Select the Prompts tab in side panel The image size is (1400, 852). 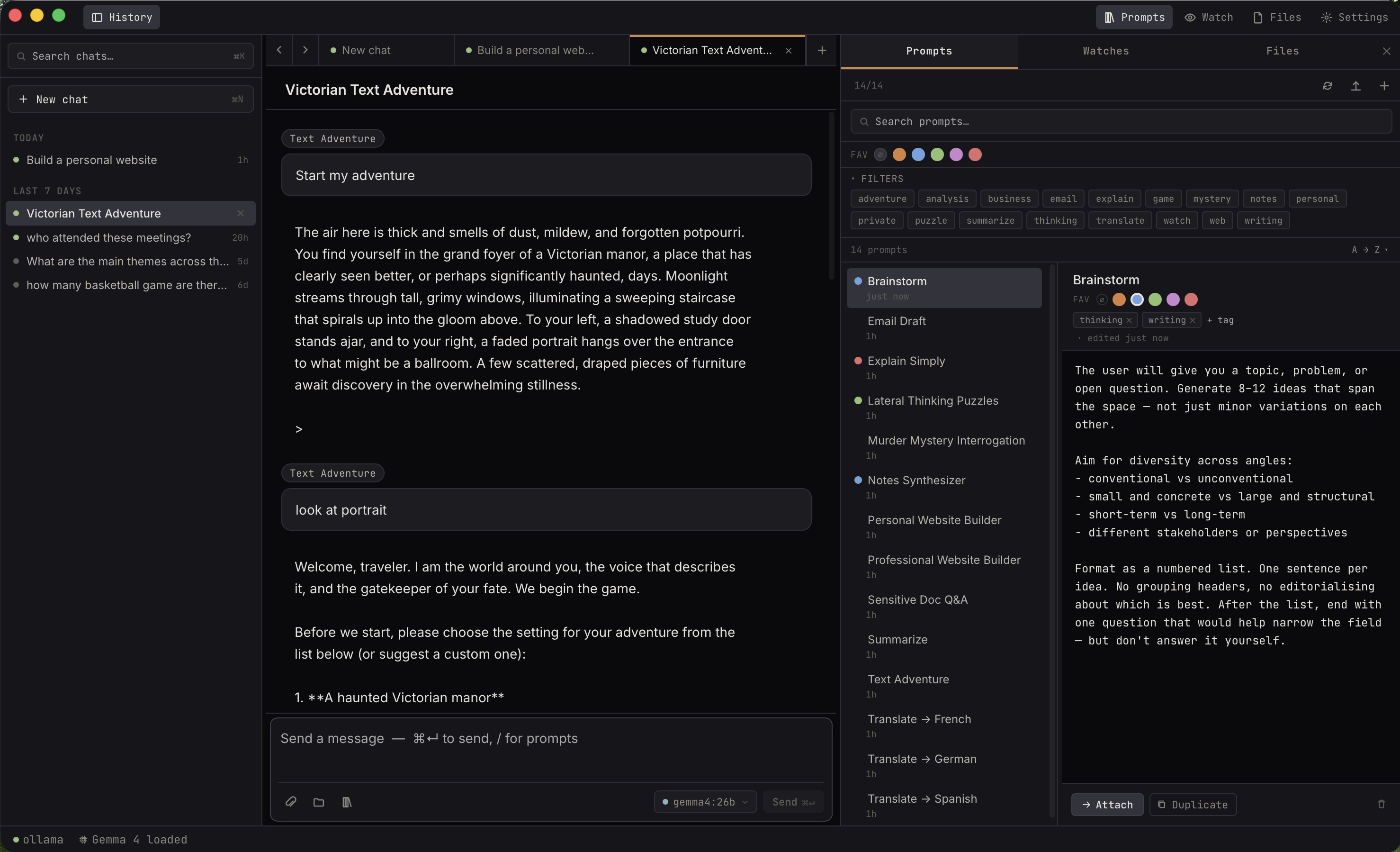[x=929, y=51]
